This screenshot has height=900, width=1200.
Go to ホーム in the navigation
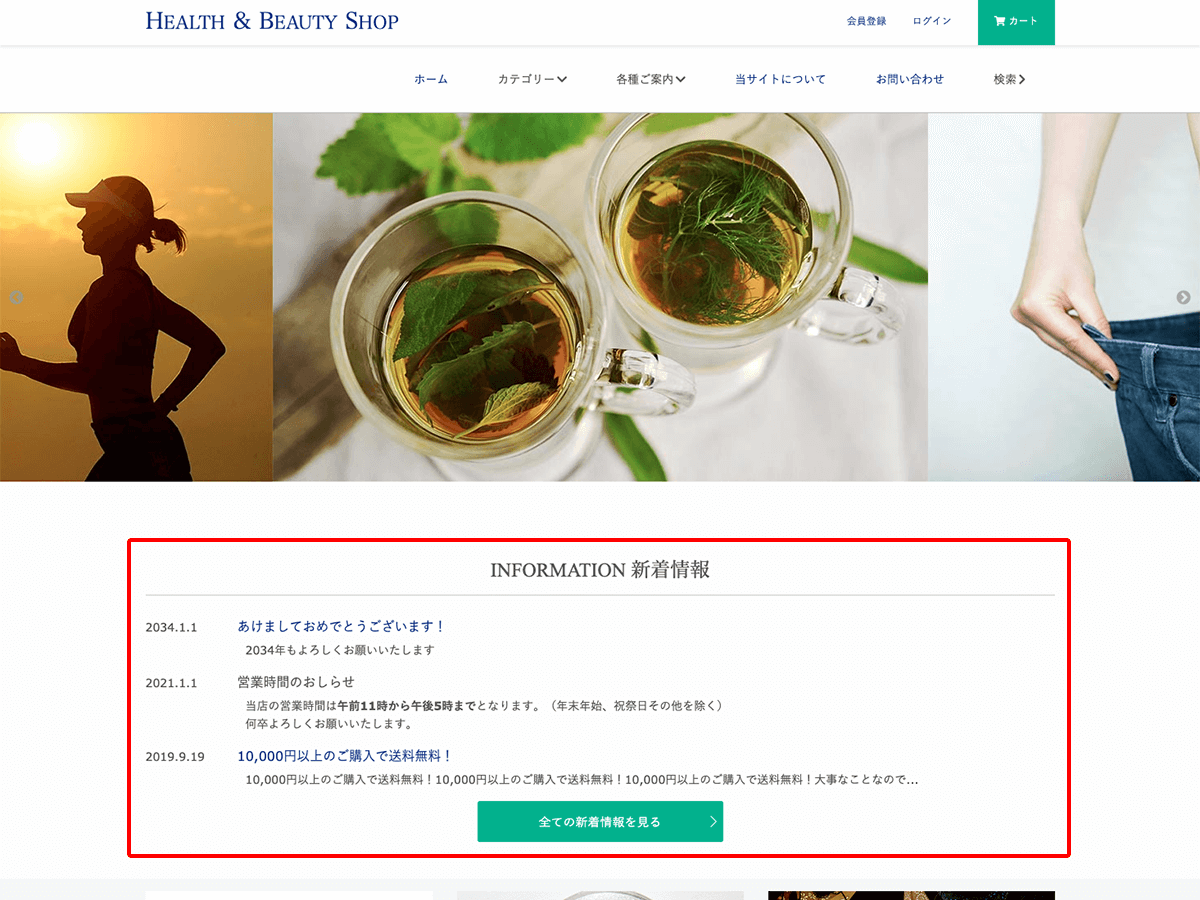(x=431, y=79)
